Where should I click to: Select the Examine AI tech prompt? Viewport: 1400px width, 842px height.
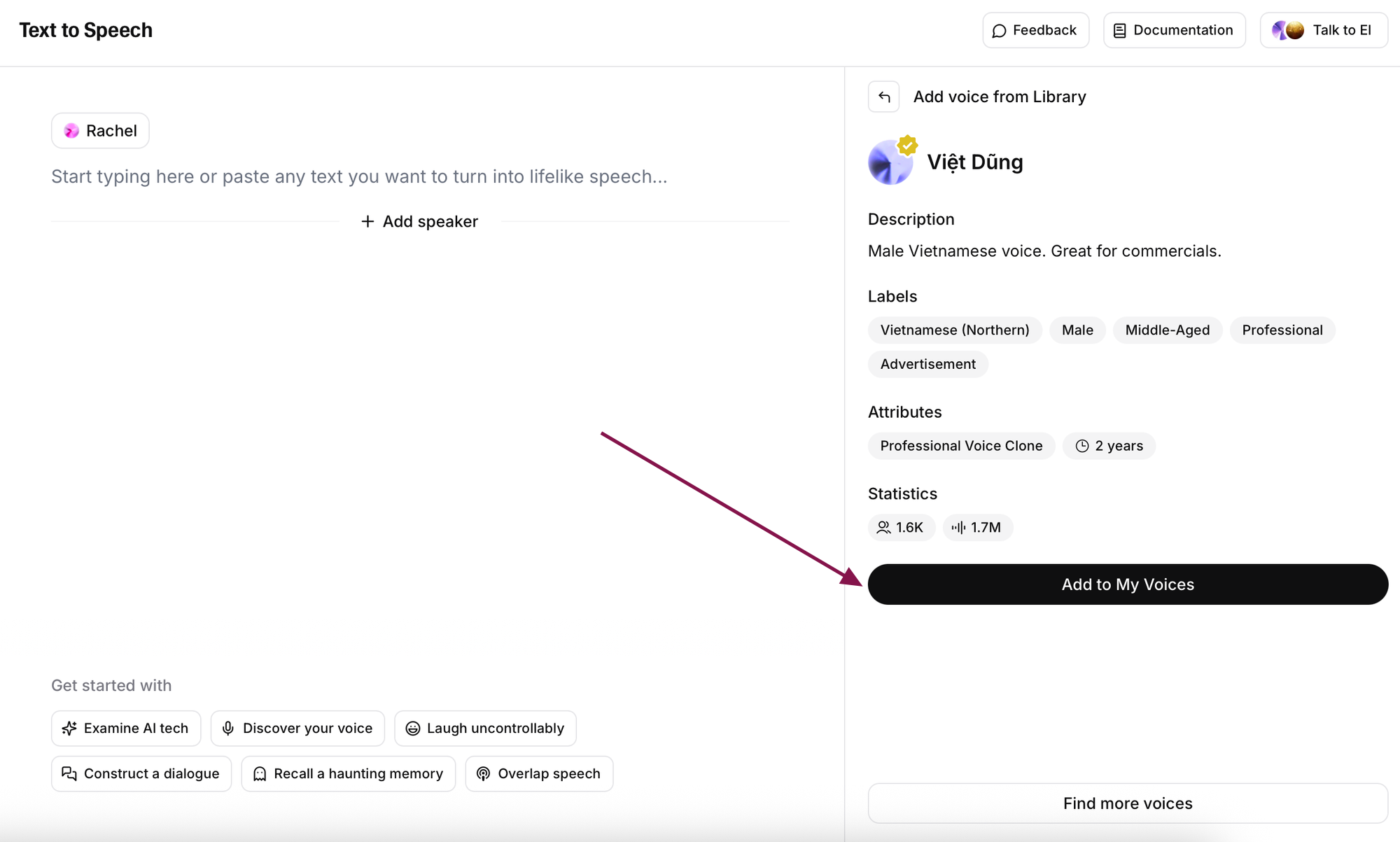coord(126,729)
